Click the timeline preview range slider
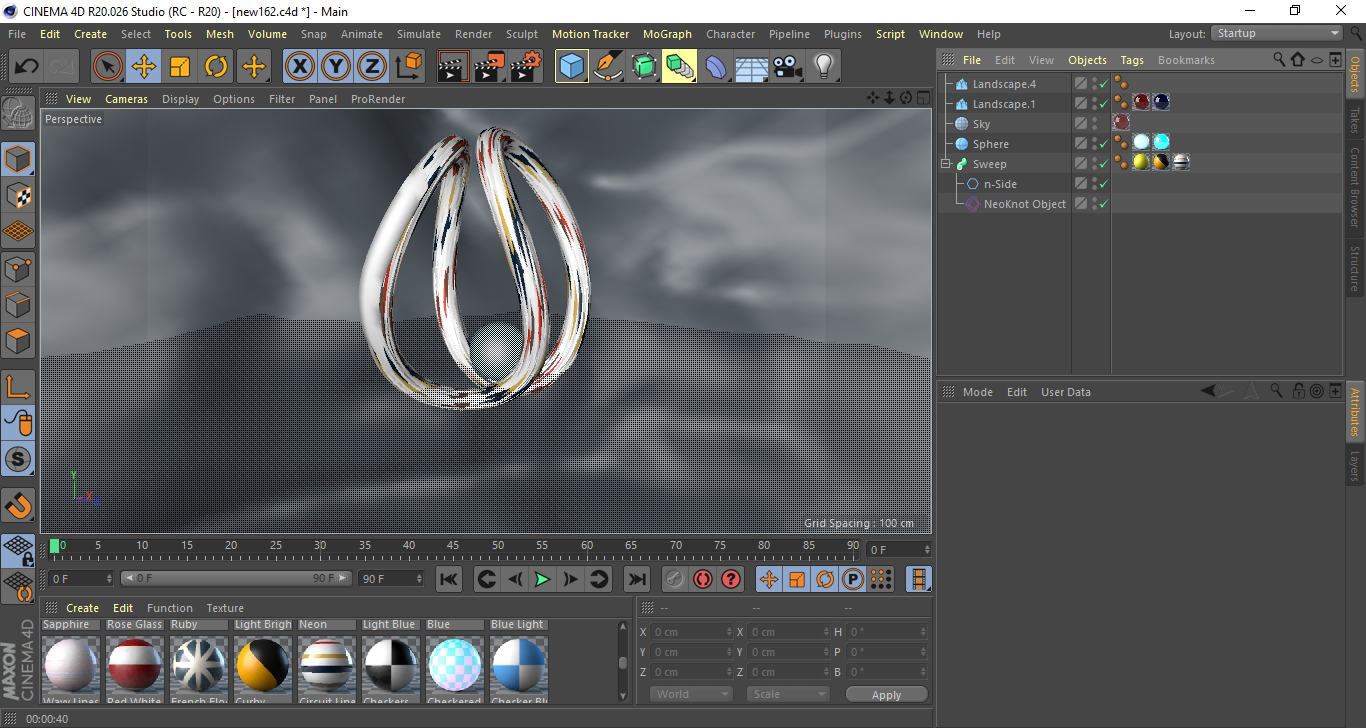The height and width of the screenshot is (728, 1366). click(236, 578)
